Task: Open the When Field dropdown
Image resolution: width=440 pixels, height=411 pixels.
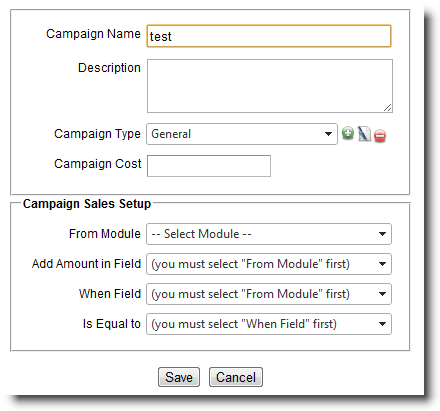Action: tap(269, 294)
